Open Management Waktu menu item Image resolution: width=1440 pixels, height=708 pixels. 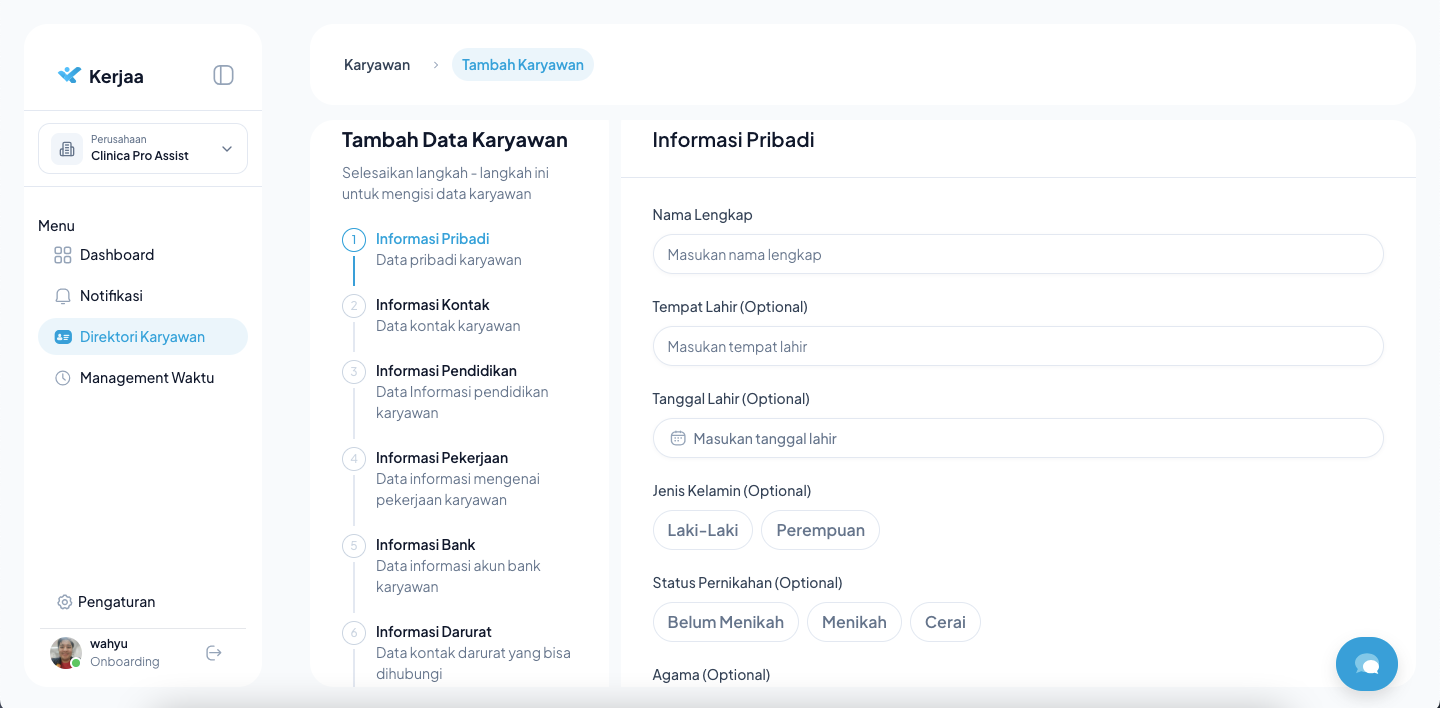[146, 378]
